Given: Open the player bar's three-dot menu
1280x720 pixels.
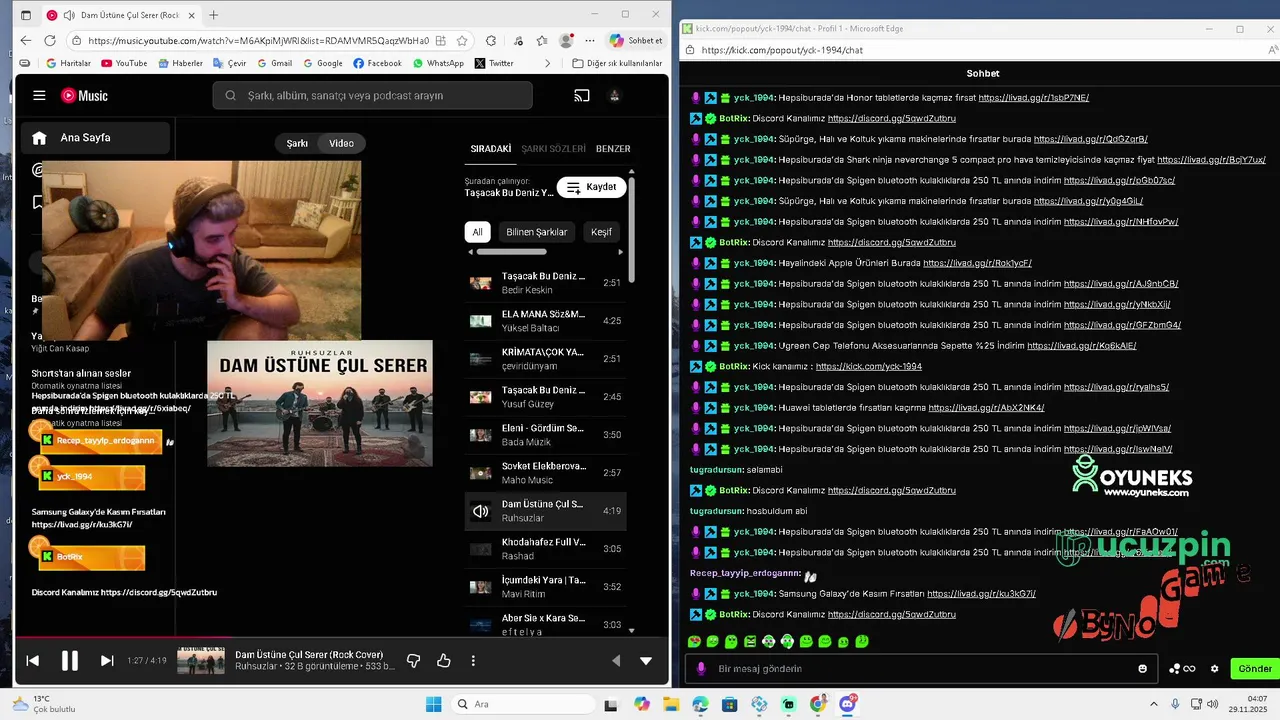Looking at the screenshot, I should point(473,660).
